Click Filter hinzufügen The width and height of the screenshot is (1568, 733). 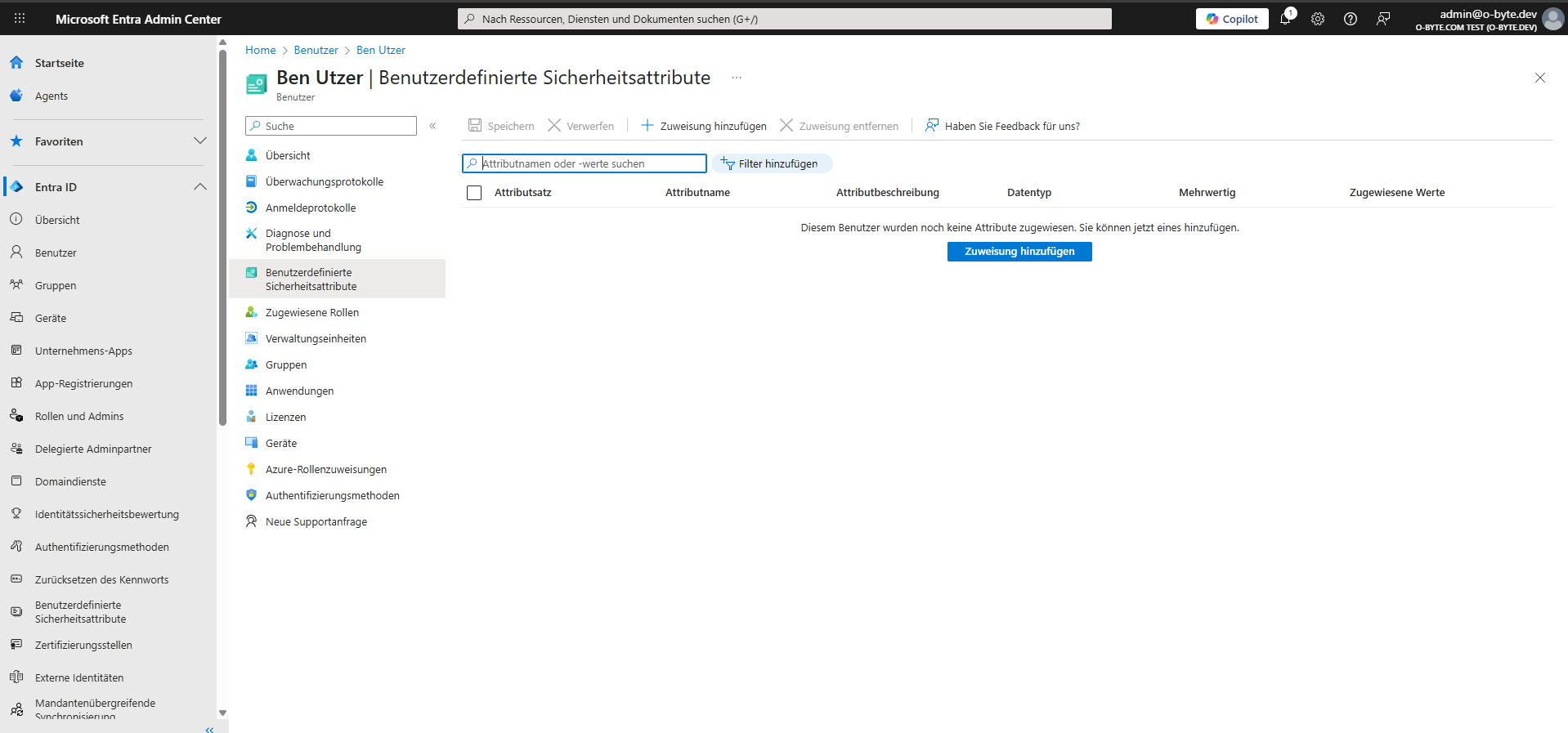coord(772,163)
